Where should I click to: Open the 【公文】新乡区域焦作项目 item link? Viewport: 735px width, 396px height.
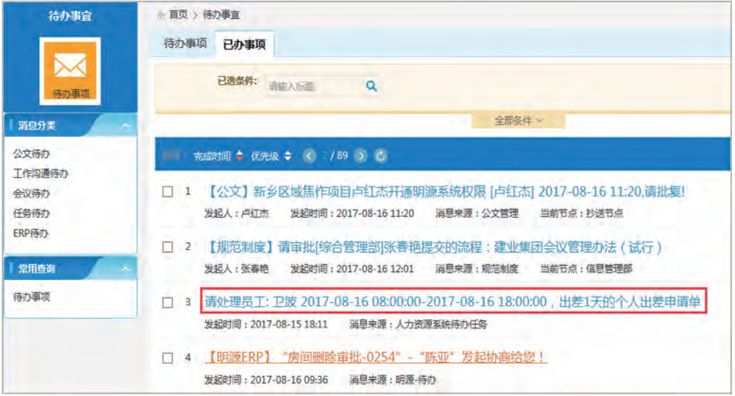[445, 192]
